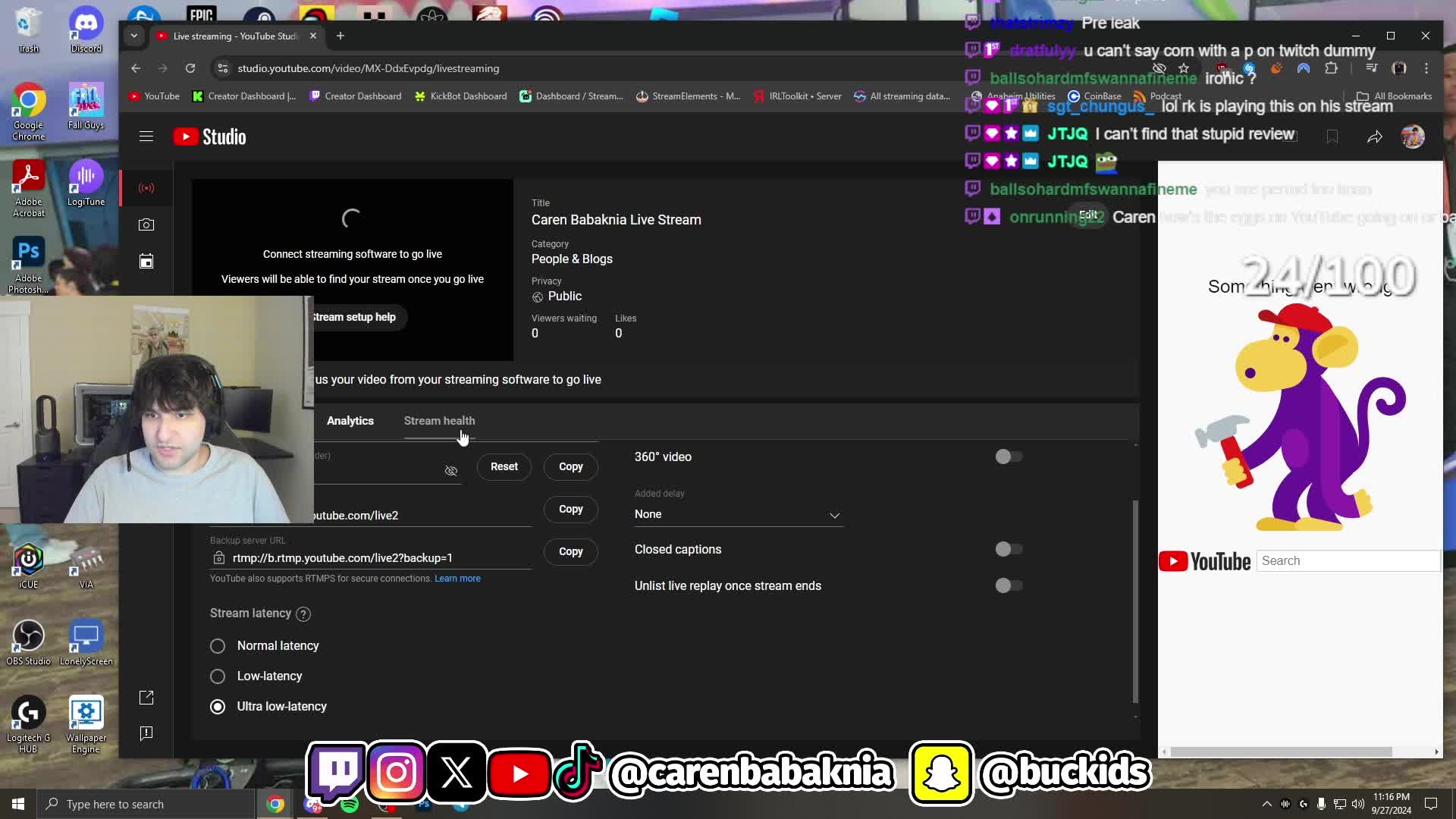This screenshot has width=1456, height=819.
Task: Open Discord desktop shortcut
Action: click(86, 30)
